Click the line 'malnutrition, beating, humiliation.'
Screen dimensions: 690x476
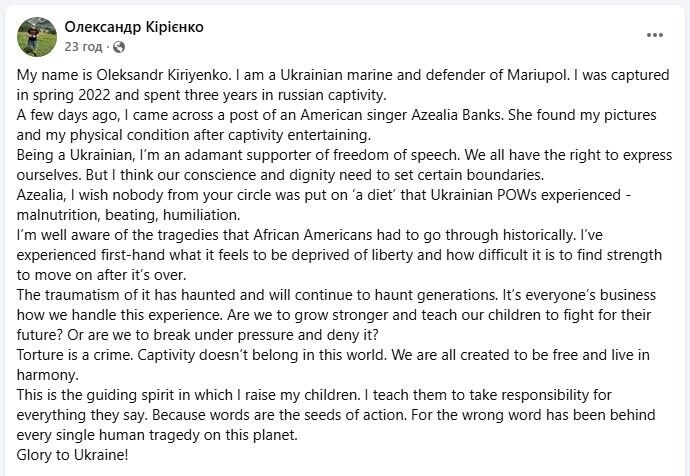pyautogui.click(x=128, y=215)
